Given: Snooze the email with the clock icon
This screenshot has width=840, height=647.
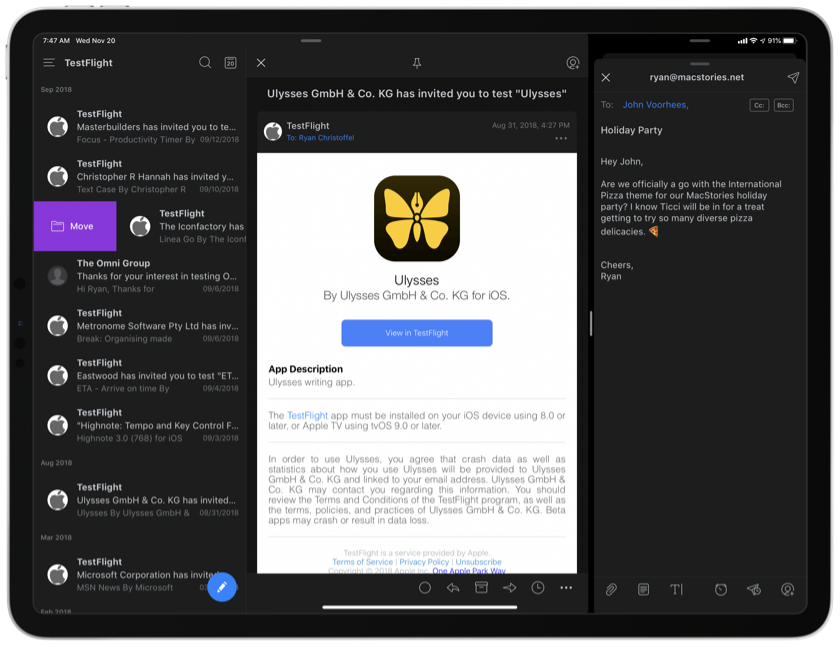Looking at the screenshot, I should click(x=538, y=588).
